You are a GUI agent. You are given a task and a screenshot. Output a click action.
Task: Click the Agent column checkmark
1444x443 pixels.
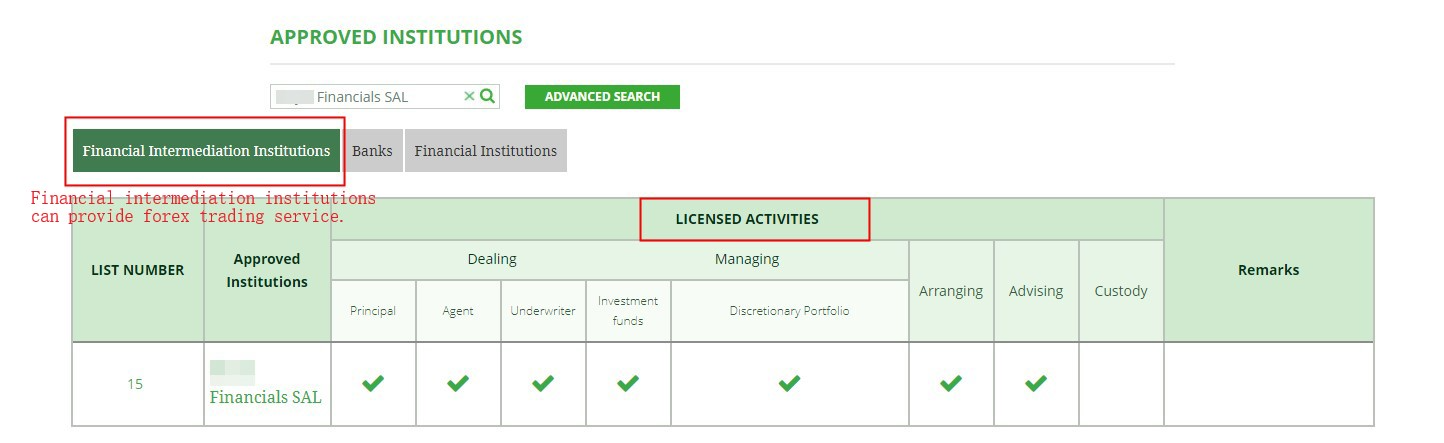(x=458, y=383)
